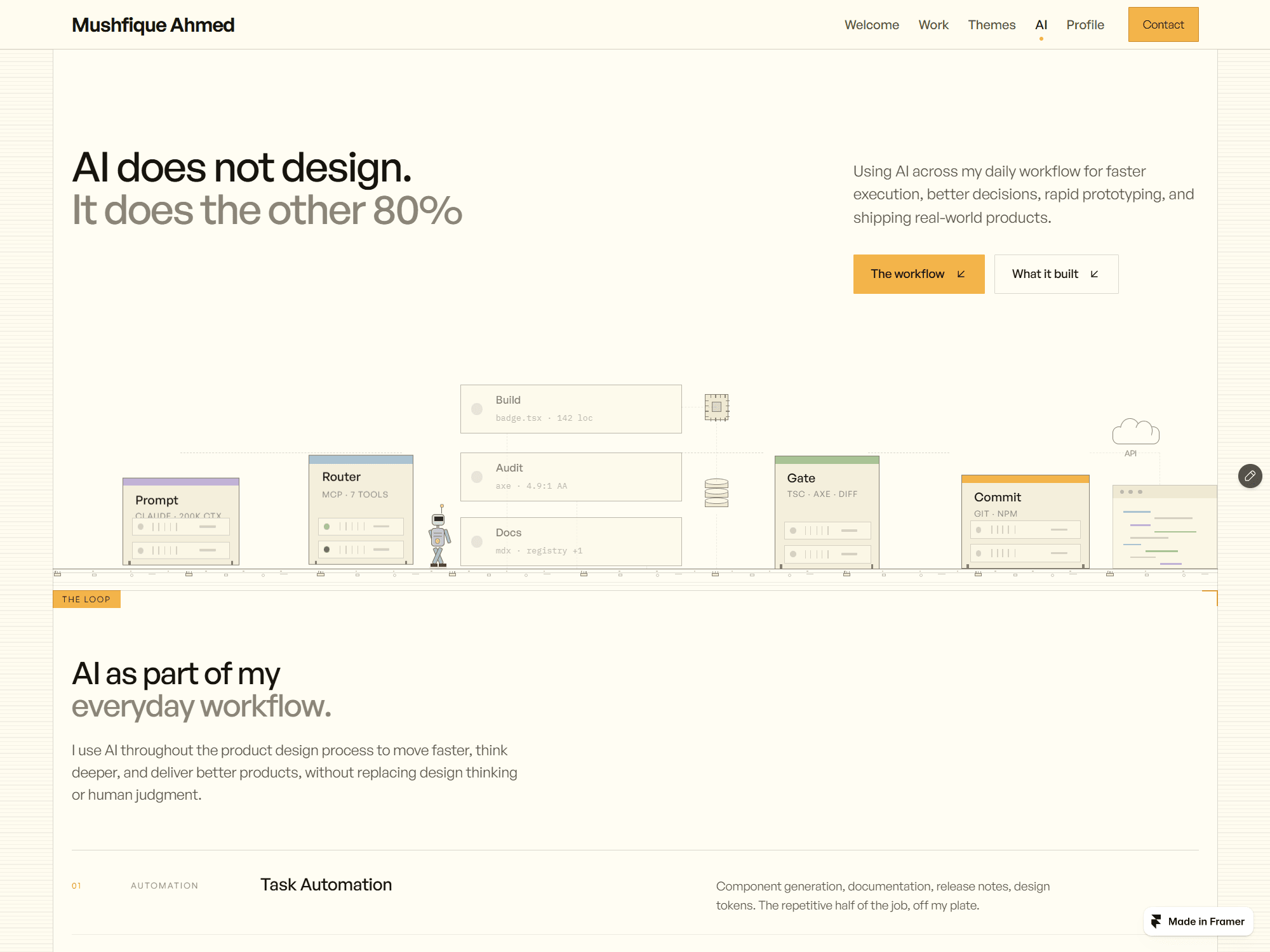Screen dimensions: 1270x952
Task: Go to the Themes page
Action: 992,25
